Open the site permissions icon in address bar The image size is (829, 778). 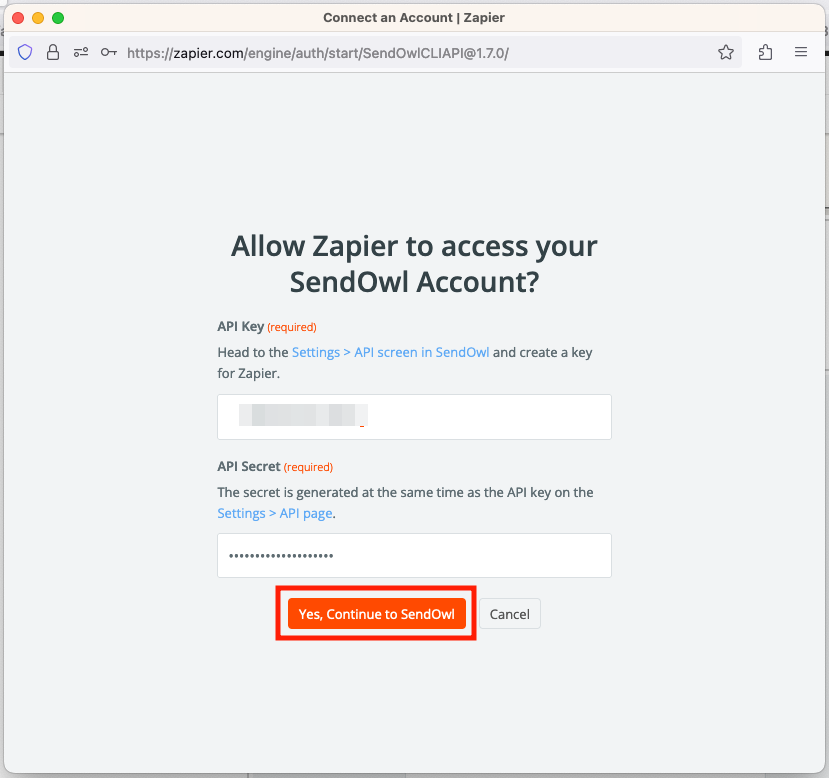point(81,52)
